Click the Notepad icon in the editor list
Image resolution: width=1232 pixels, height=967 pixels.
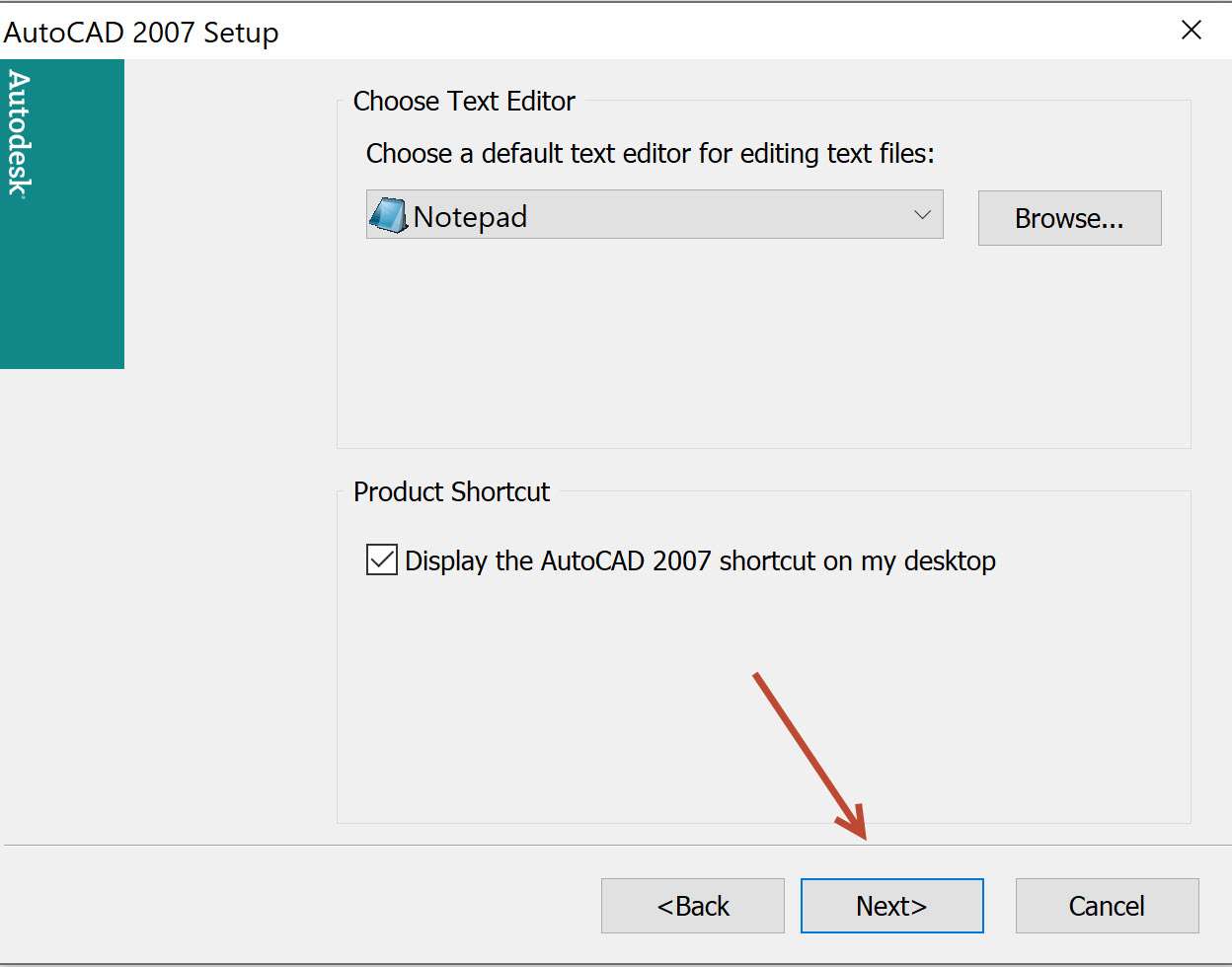(388, 216)
